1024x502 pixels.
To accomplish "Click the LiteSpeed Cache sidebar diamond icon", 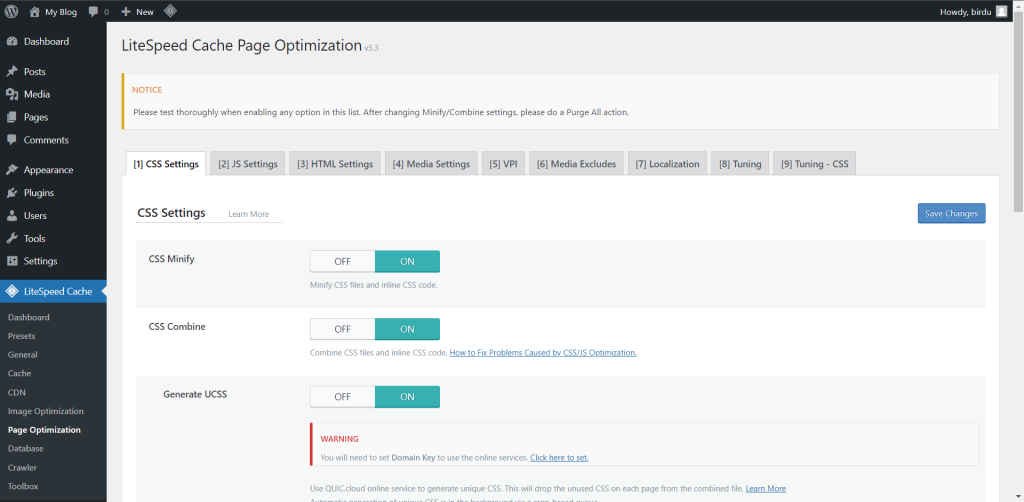I will coord(12,291).
